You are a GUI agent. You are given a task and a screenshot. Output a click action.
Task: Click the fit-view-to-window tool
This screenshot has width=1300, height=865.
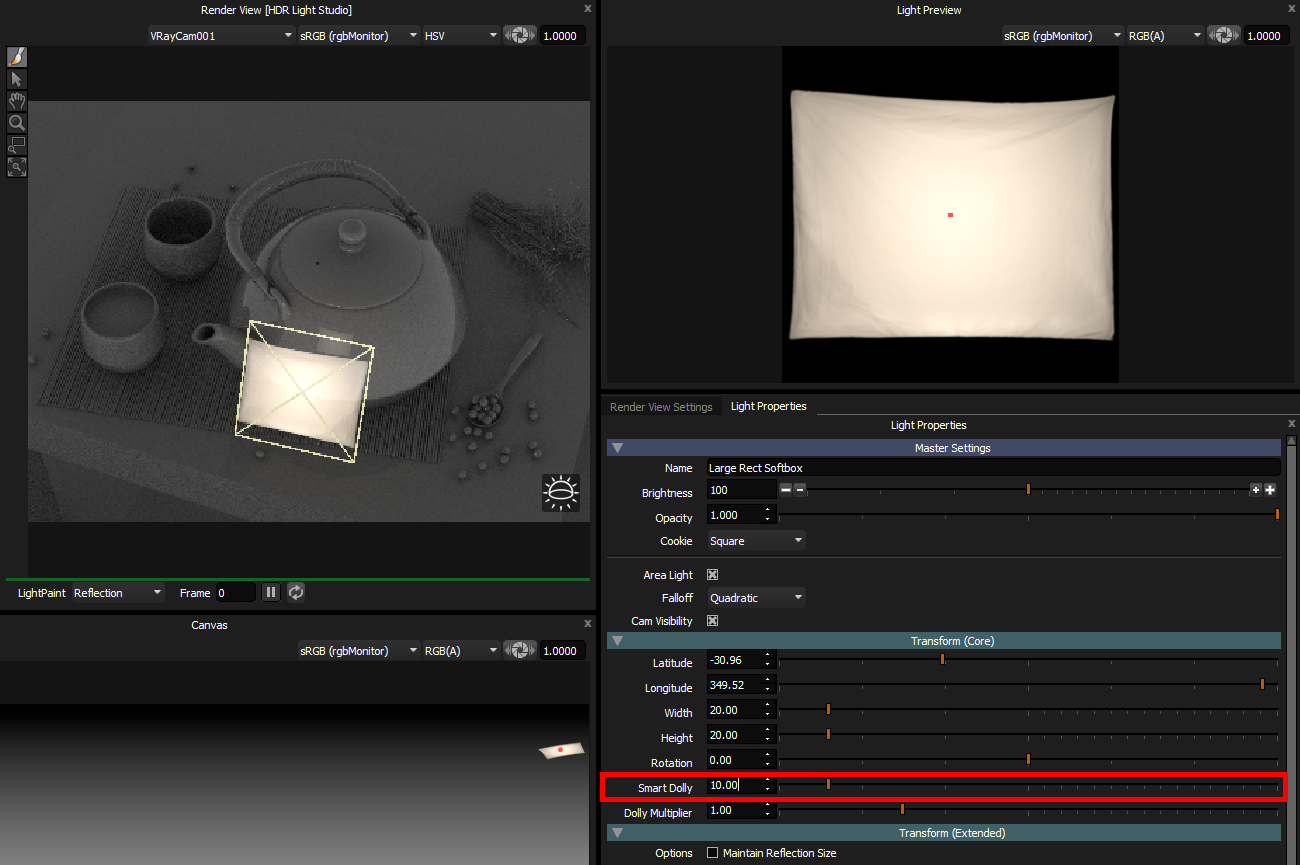[17, 167]
